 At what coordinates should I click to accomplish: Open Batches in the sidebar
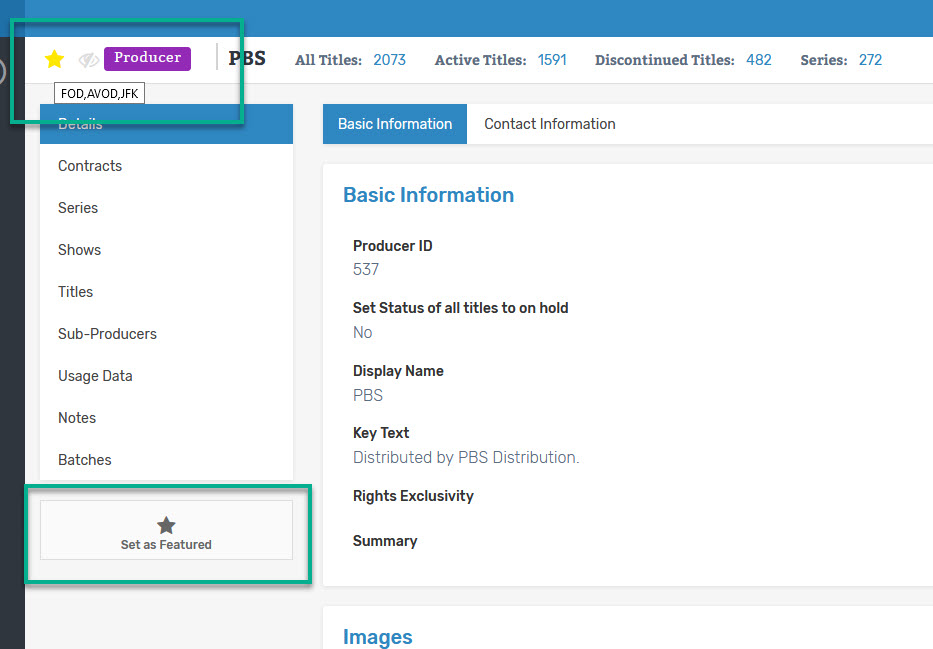point(167,460)
